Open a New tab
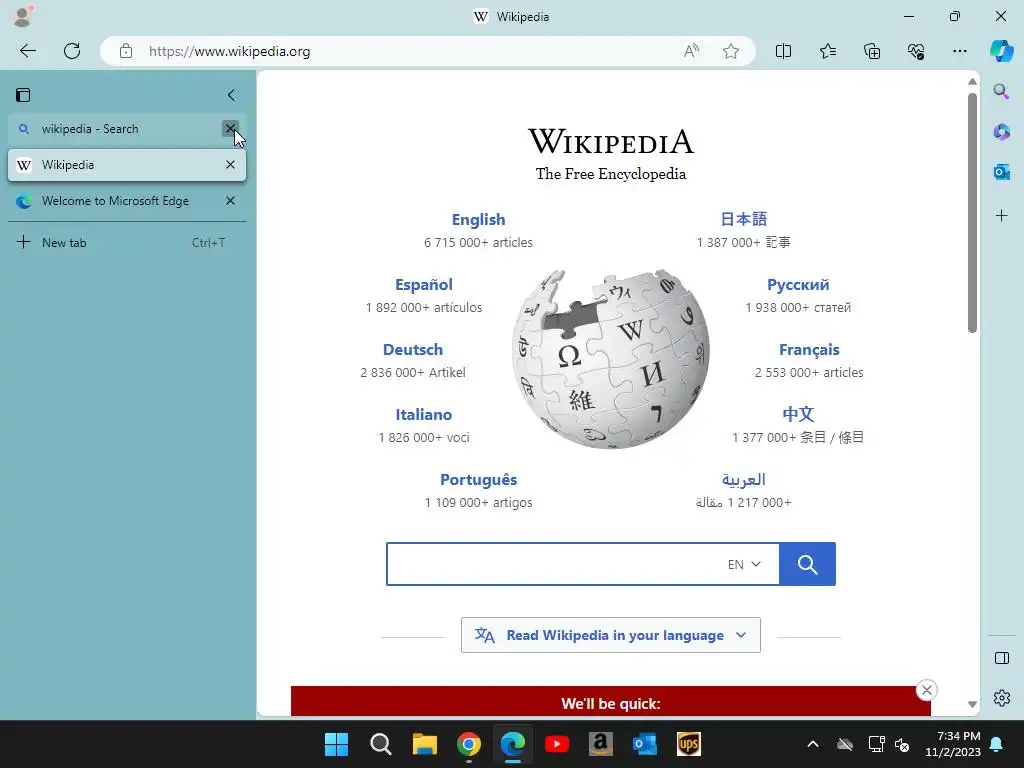 tap(127, 242)
